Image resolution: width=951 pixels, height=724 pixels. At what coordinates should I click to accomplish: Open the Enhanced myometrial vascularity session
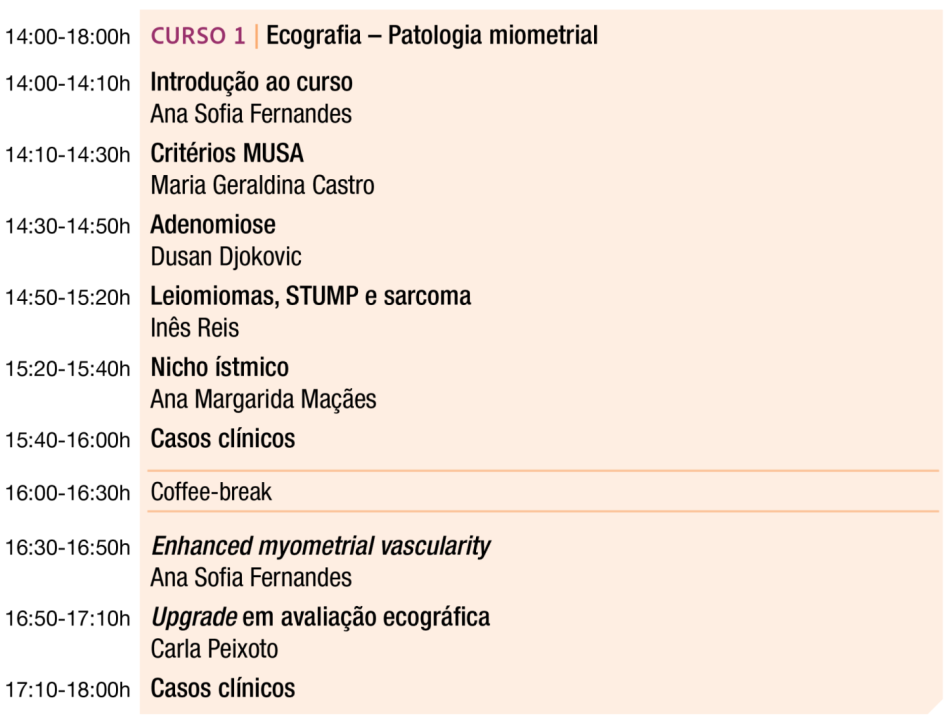(320, 546)
